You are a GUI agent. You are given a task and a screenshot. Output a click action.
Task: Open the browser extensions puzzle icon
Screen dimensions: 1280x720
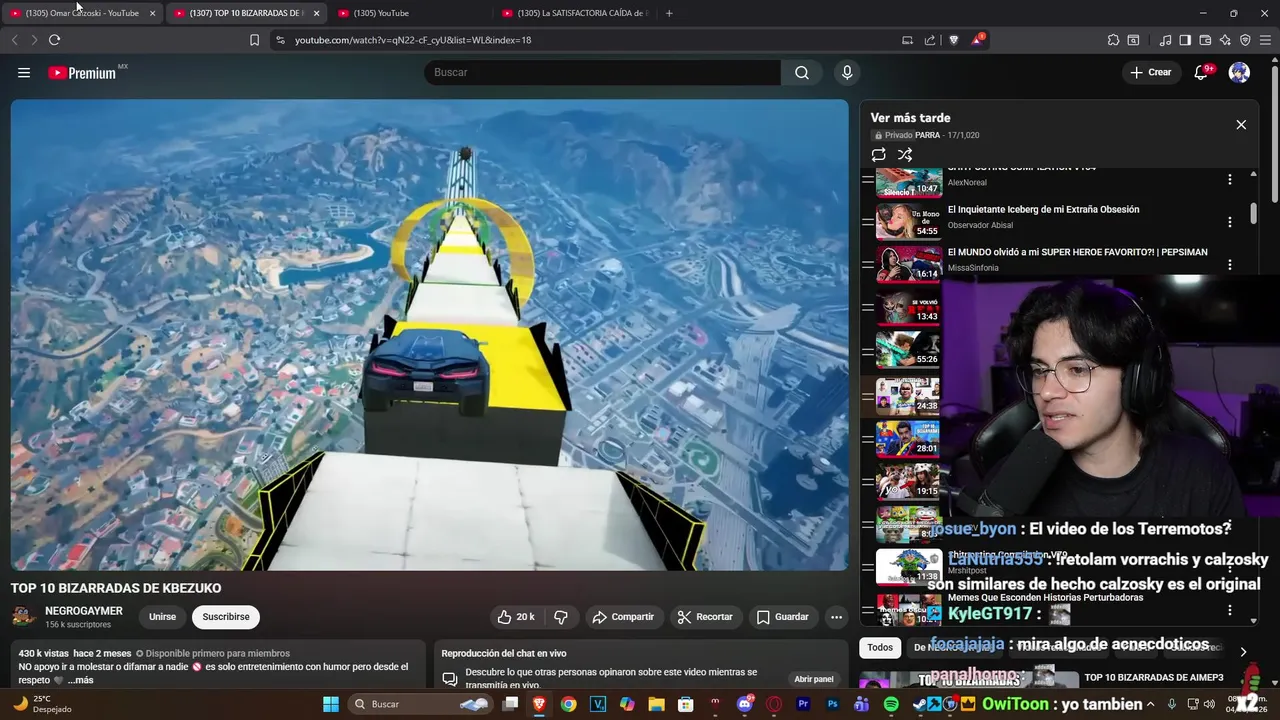click(1113, 40)
